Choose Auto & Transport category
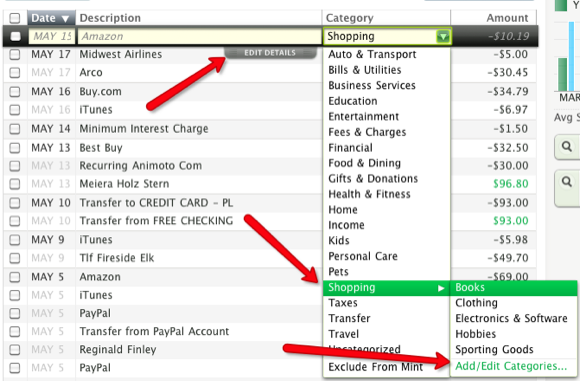Screen dimensions: 580x381 (372, 54)
